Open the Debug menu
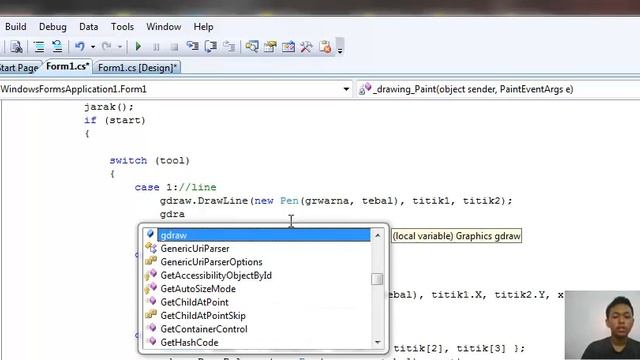This screenshot has height=360, width=640. (53, 27)
